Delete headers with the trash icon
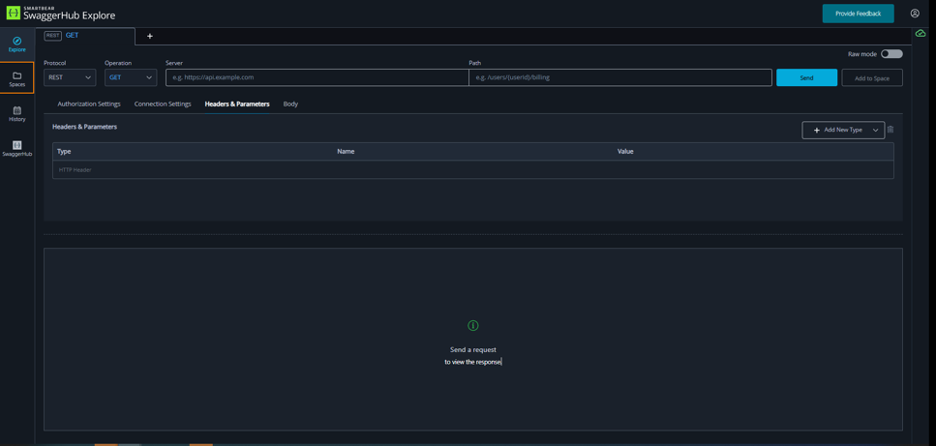This screenshot has height=446, width=936. tap(891, 130)
